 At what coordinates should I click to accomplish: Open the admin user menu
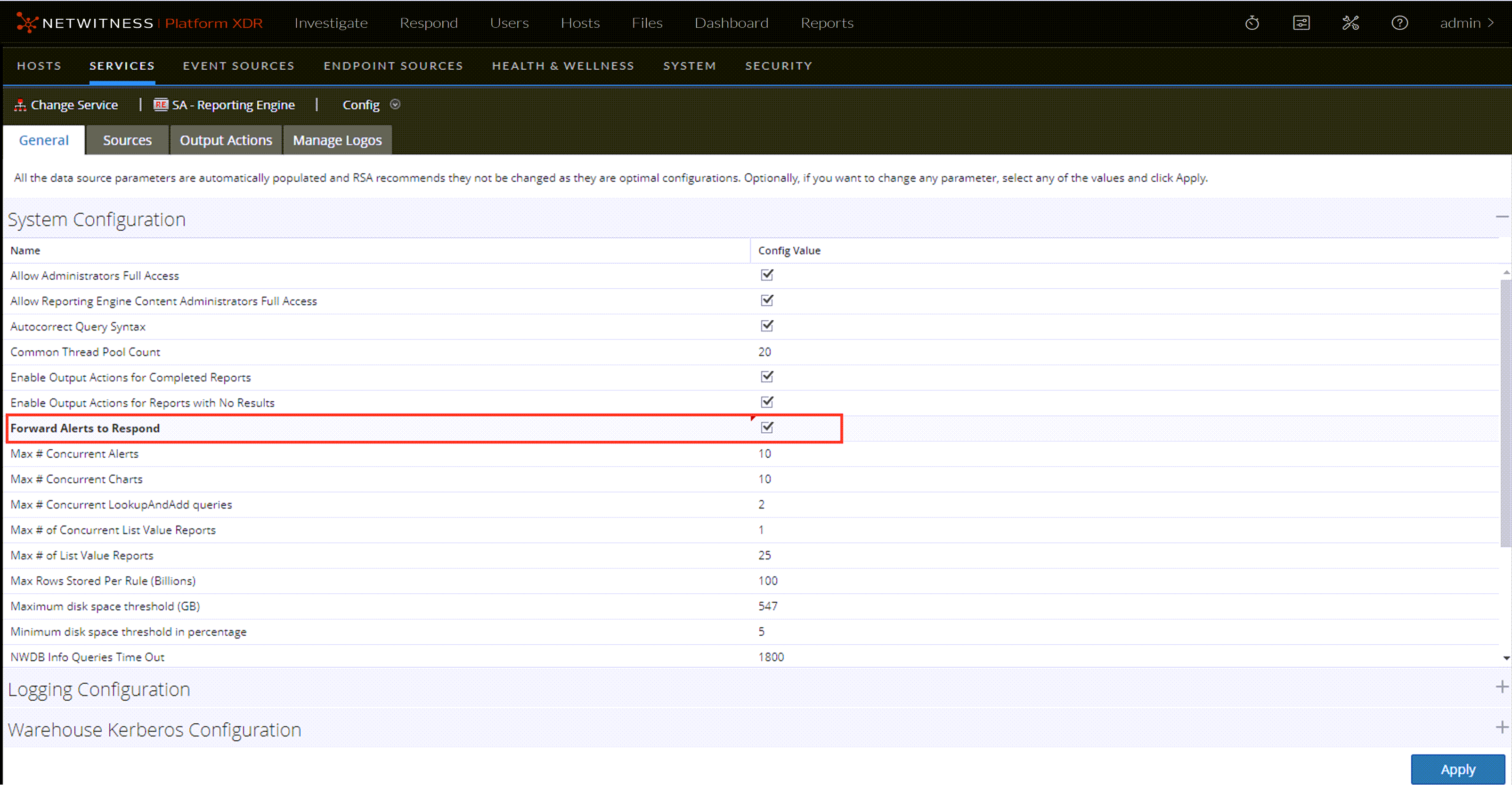[x=1466, y=23]
